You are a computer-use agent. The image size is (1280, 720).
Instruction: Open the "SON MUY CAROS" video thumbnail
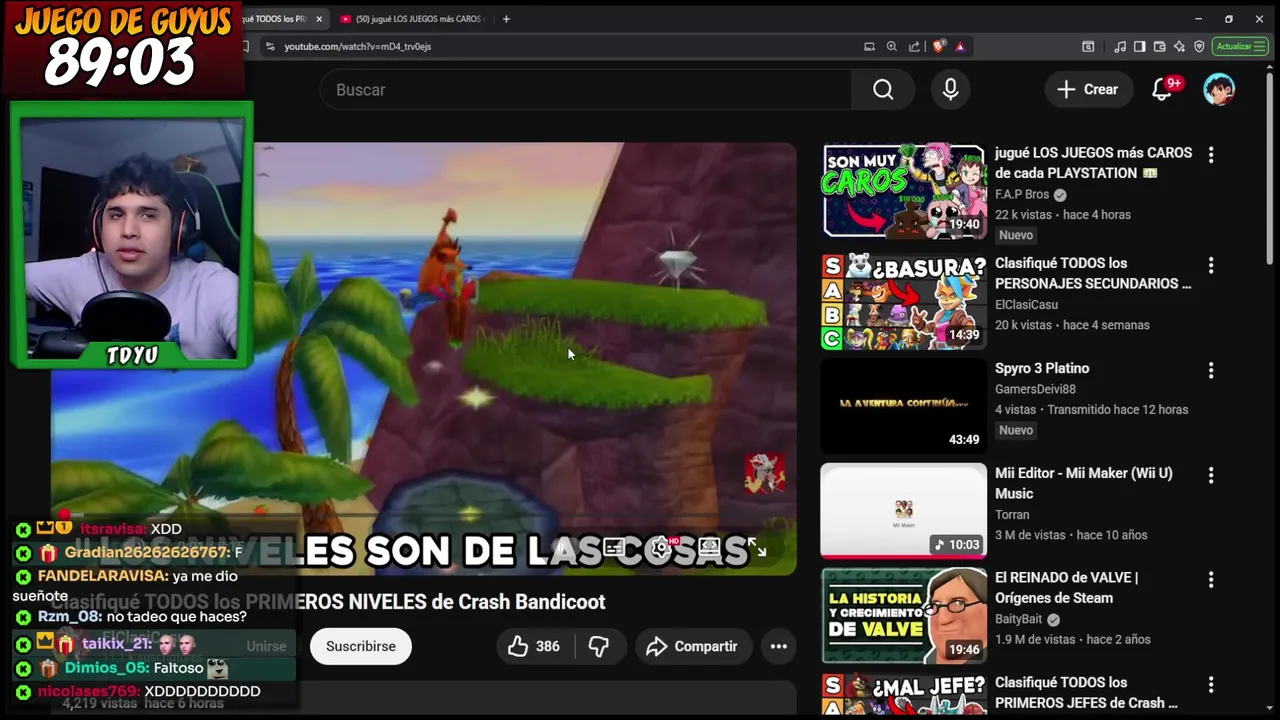coord(904,190)
